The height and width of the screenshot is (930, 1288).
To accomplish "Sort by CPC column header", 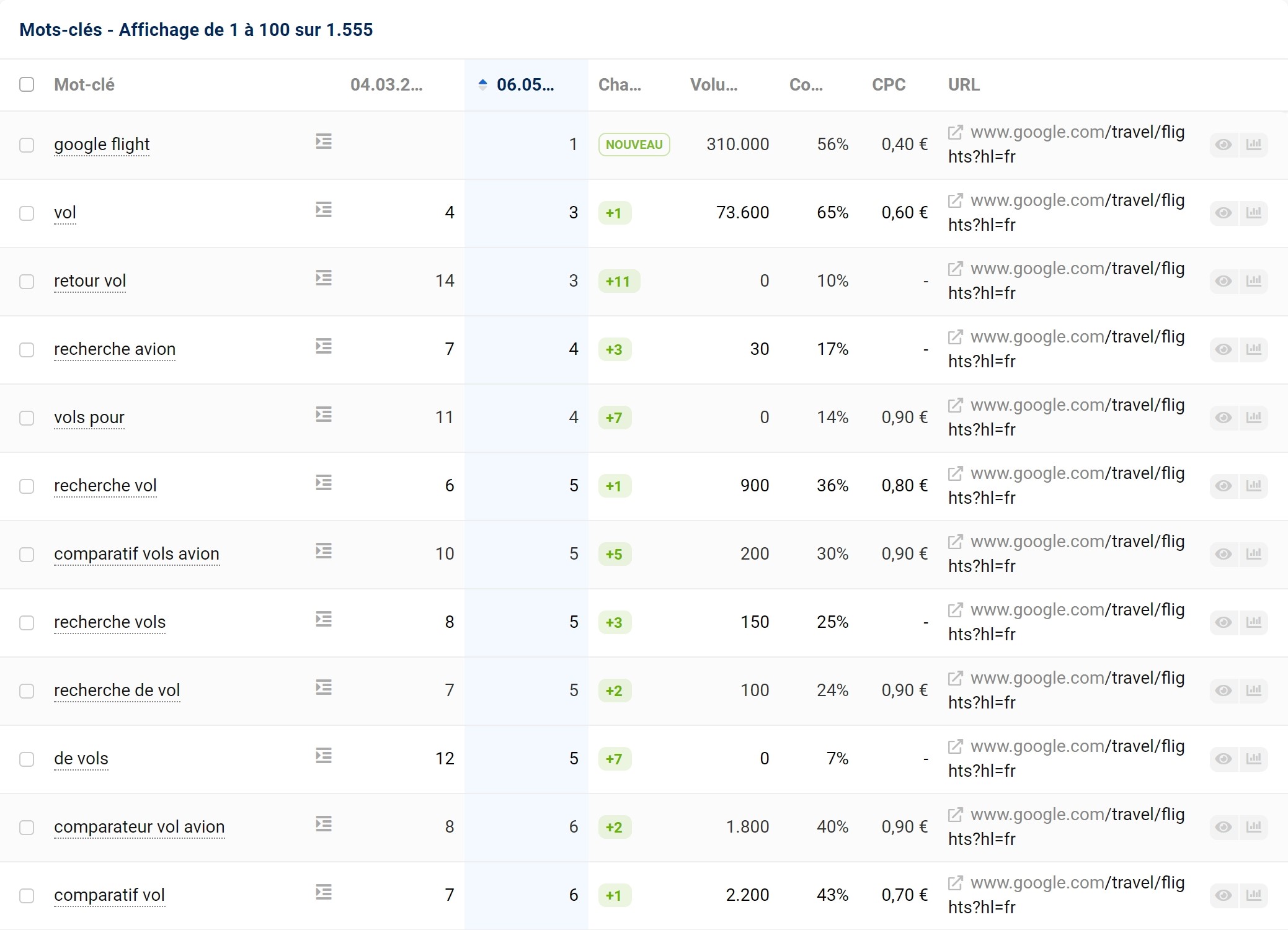I will (889, 85).
